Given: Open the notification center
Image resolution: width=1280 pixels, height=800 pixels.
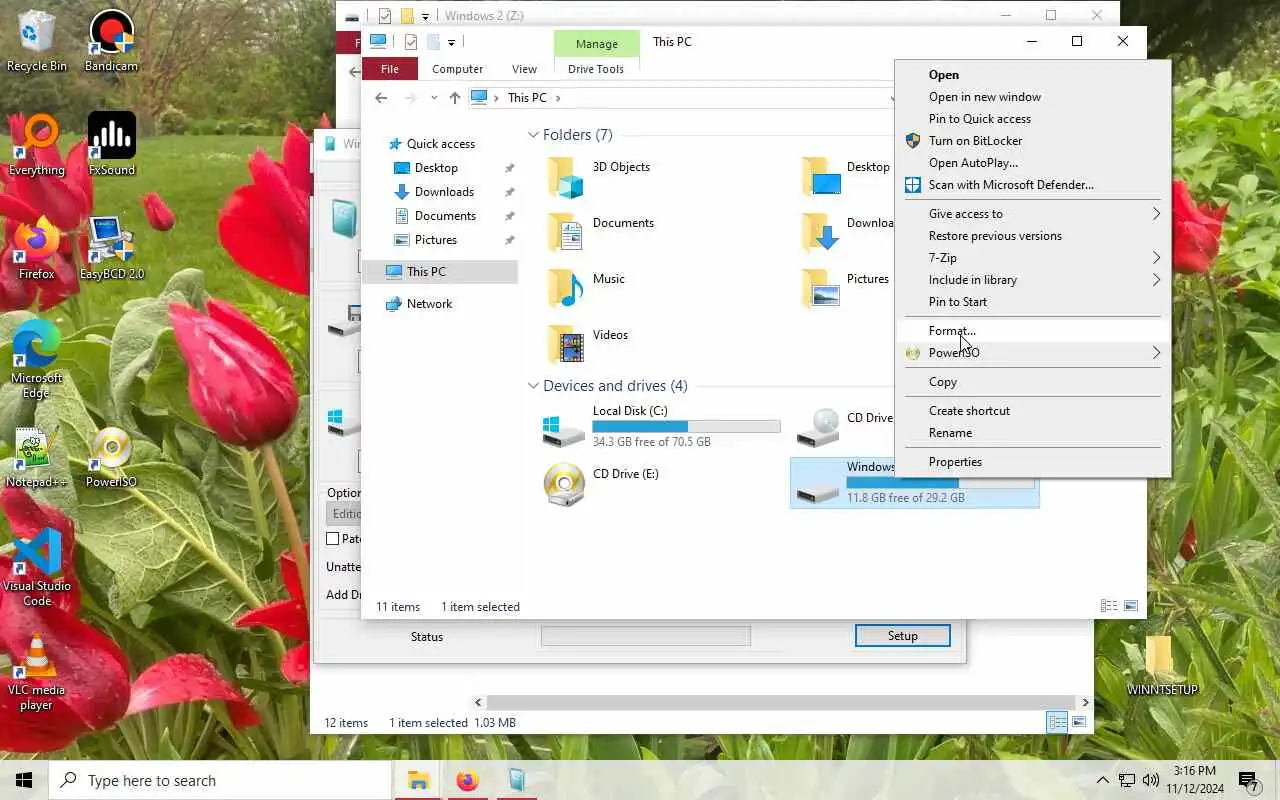Looking at the screenshot, I should pos(1248,780).
